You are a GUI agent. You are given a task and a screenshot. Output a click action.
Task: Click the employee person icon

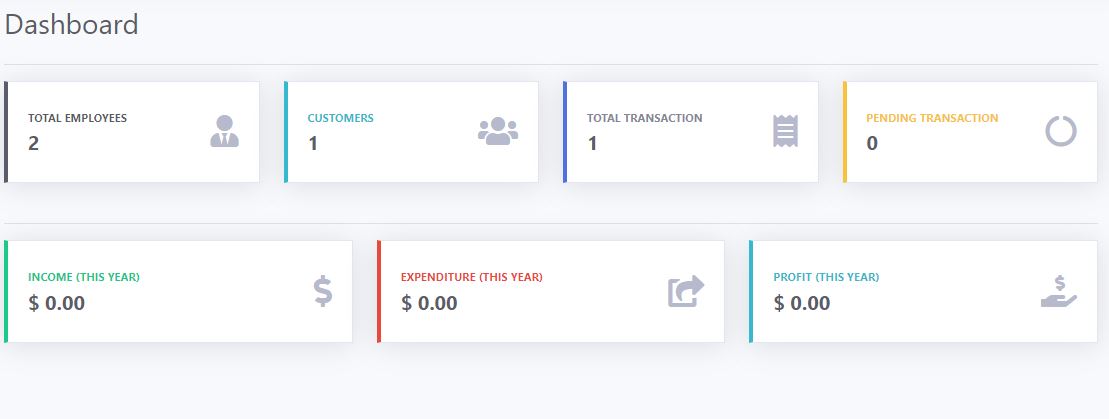click(225, 131)
